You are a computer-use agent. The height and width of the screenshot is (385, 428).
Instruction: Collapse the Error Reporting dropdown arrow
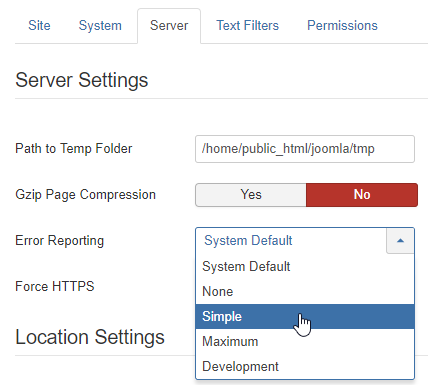400,240
